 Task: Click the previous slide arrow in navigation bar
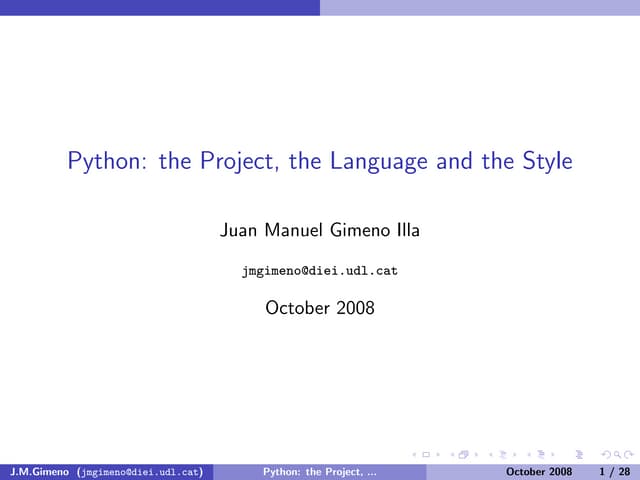point(415,456)
